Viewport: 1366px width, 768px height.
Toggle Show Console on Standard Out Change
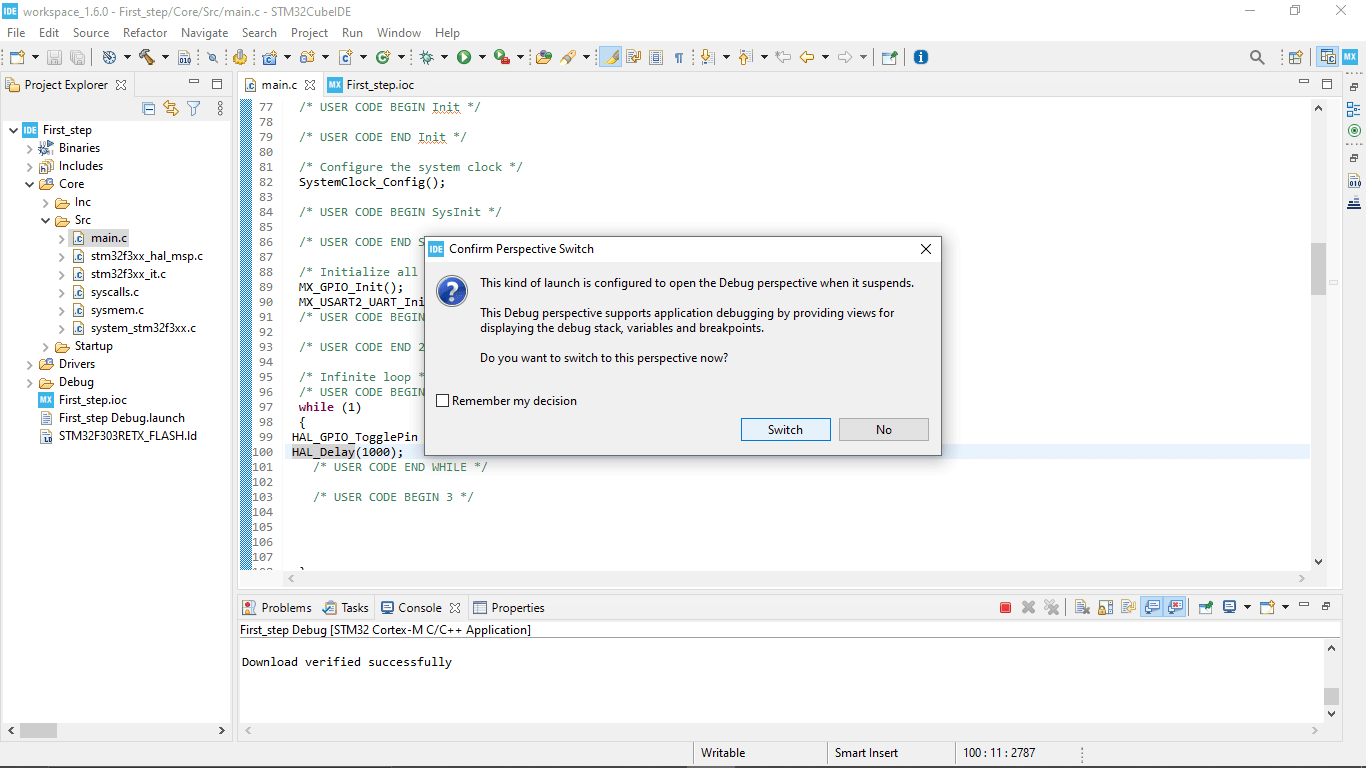pos(1152,607)
